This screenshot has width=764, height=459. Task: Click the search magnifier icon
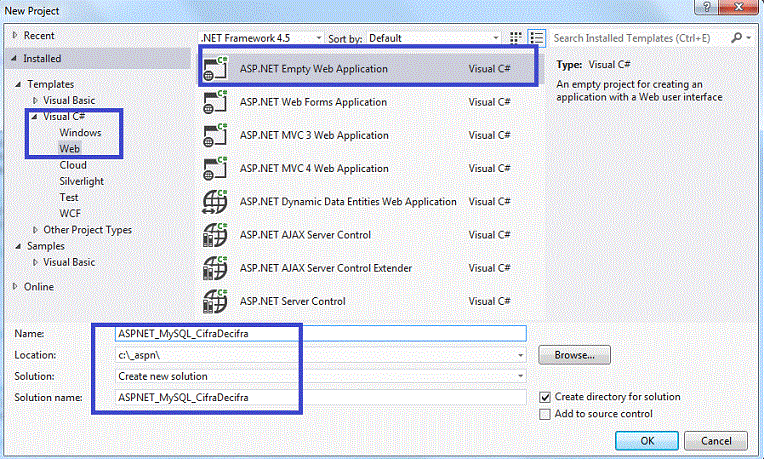pos(736,38)
